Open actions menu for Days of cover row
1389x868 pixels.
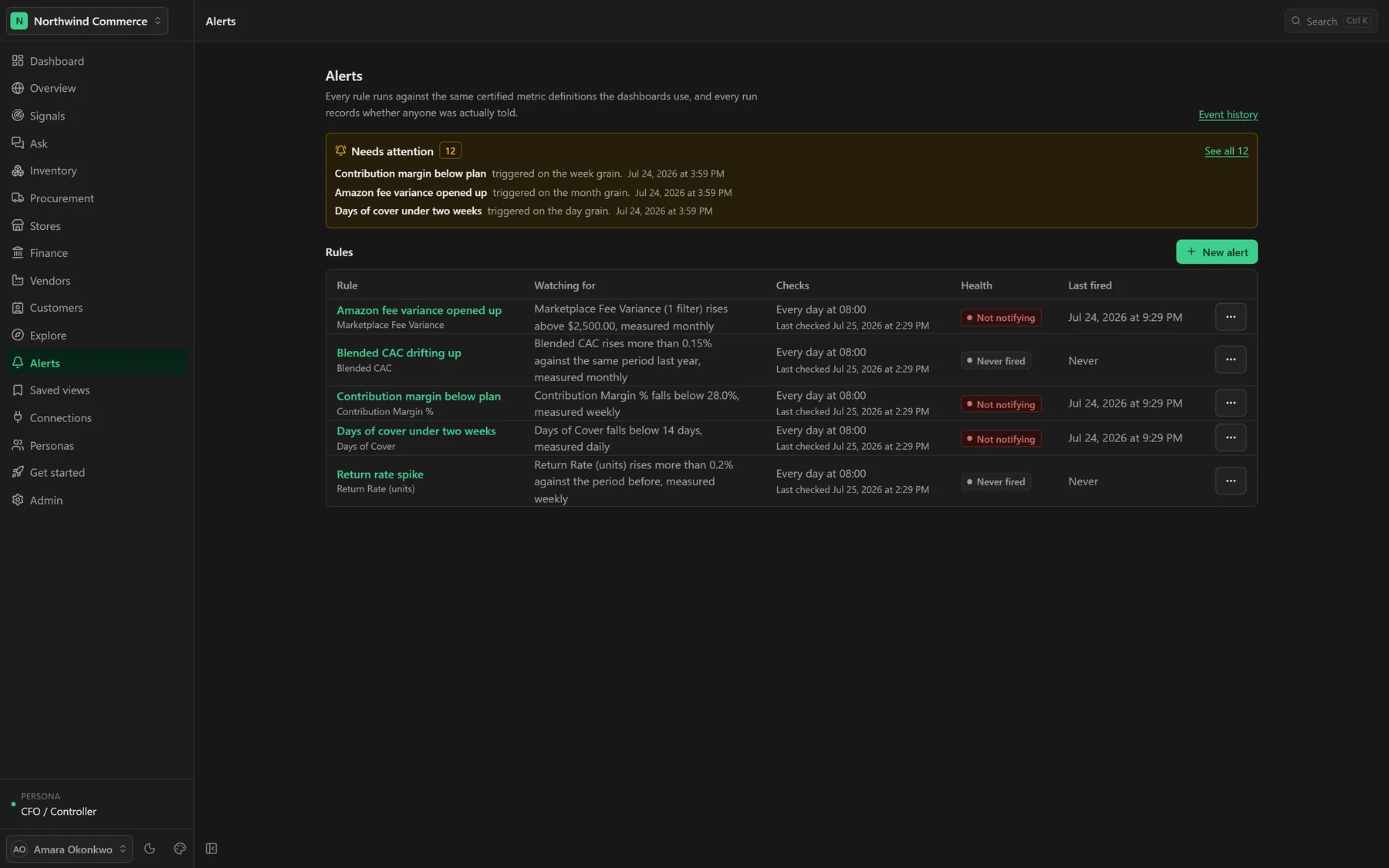(1231, 437)
